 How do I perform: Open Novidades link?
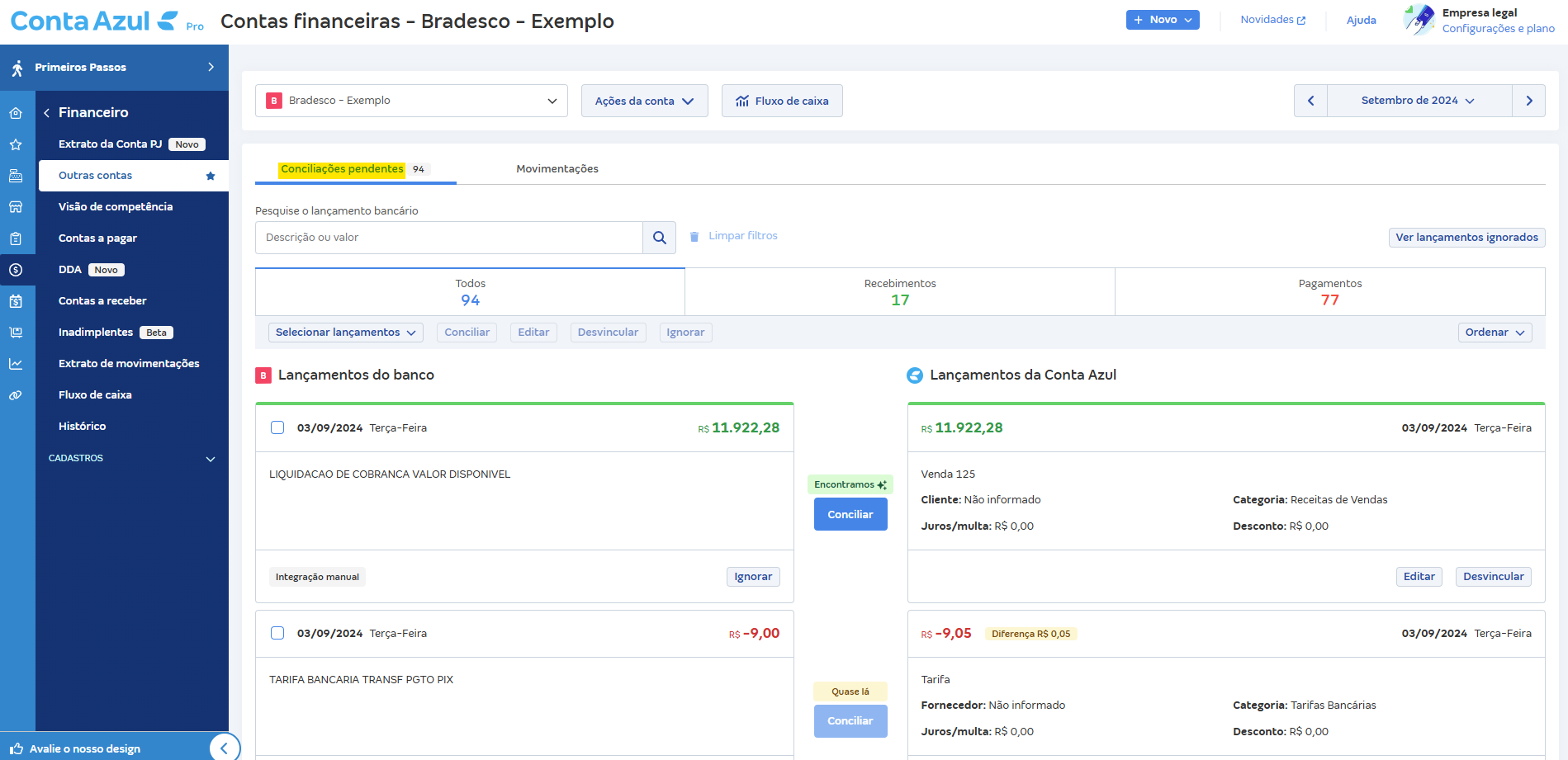1272,20
